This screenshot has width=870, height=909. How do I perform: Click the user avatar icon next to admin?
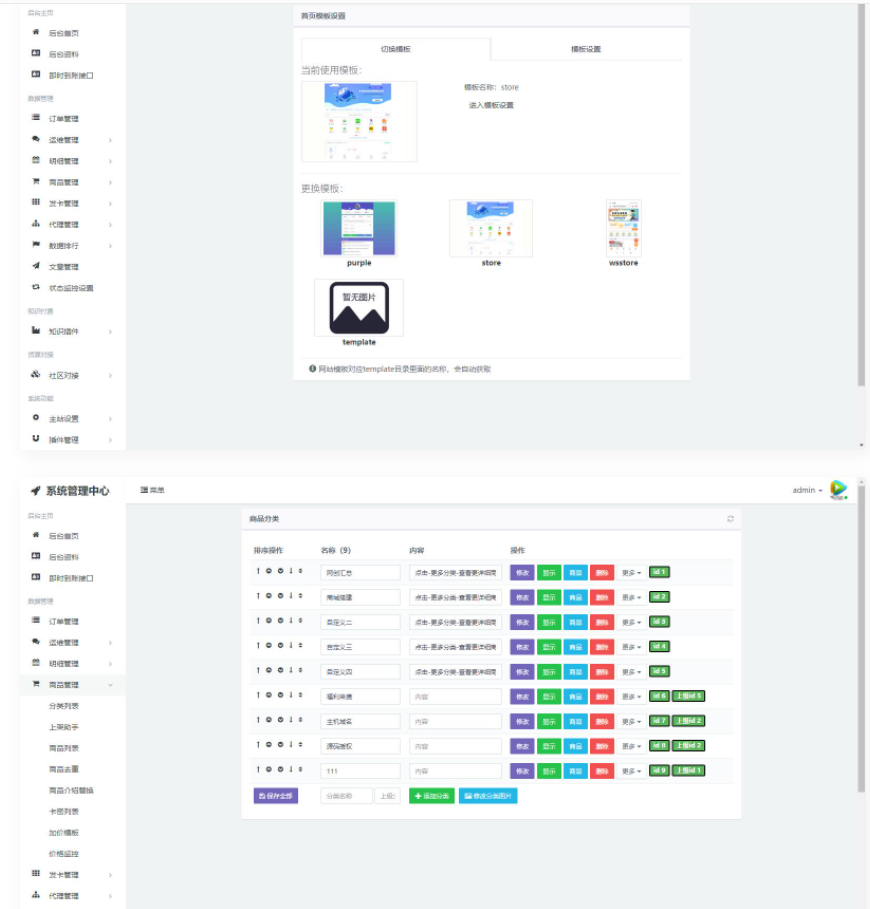click(x=838, y=489)
